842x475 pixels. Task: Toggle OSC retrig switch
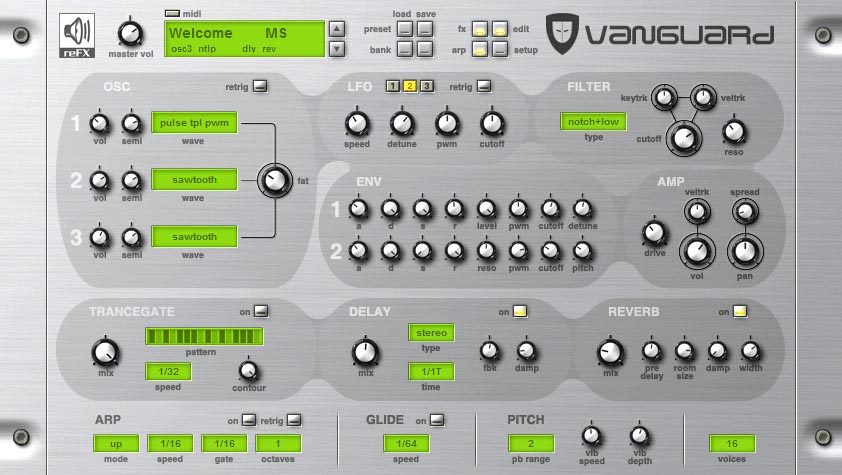pyautogui.click(x=260, y=86)
